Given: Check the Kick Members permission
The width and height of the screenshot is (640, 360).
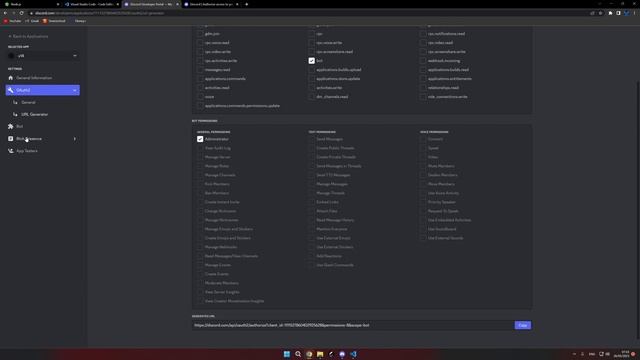Looking at the screenshot, I should click(200, 184).
